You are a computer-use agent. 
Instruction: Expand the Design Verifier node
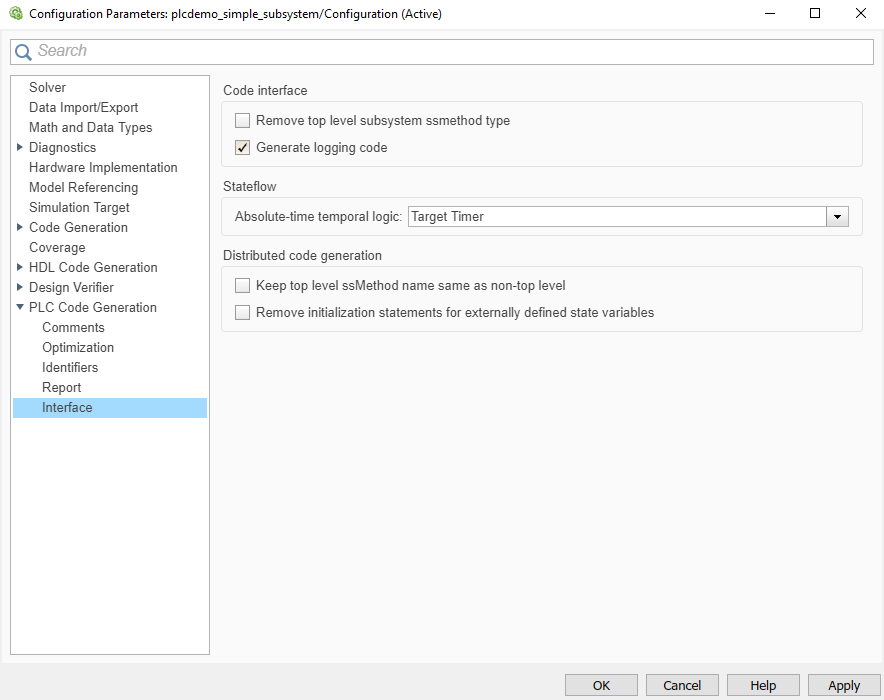(x=20, y=288)
